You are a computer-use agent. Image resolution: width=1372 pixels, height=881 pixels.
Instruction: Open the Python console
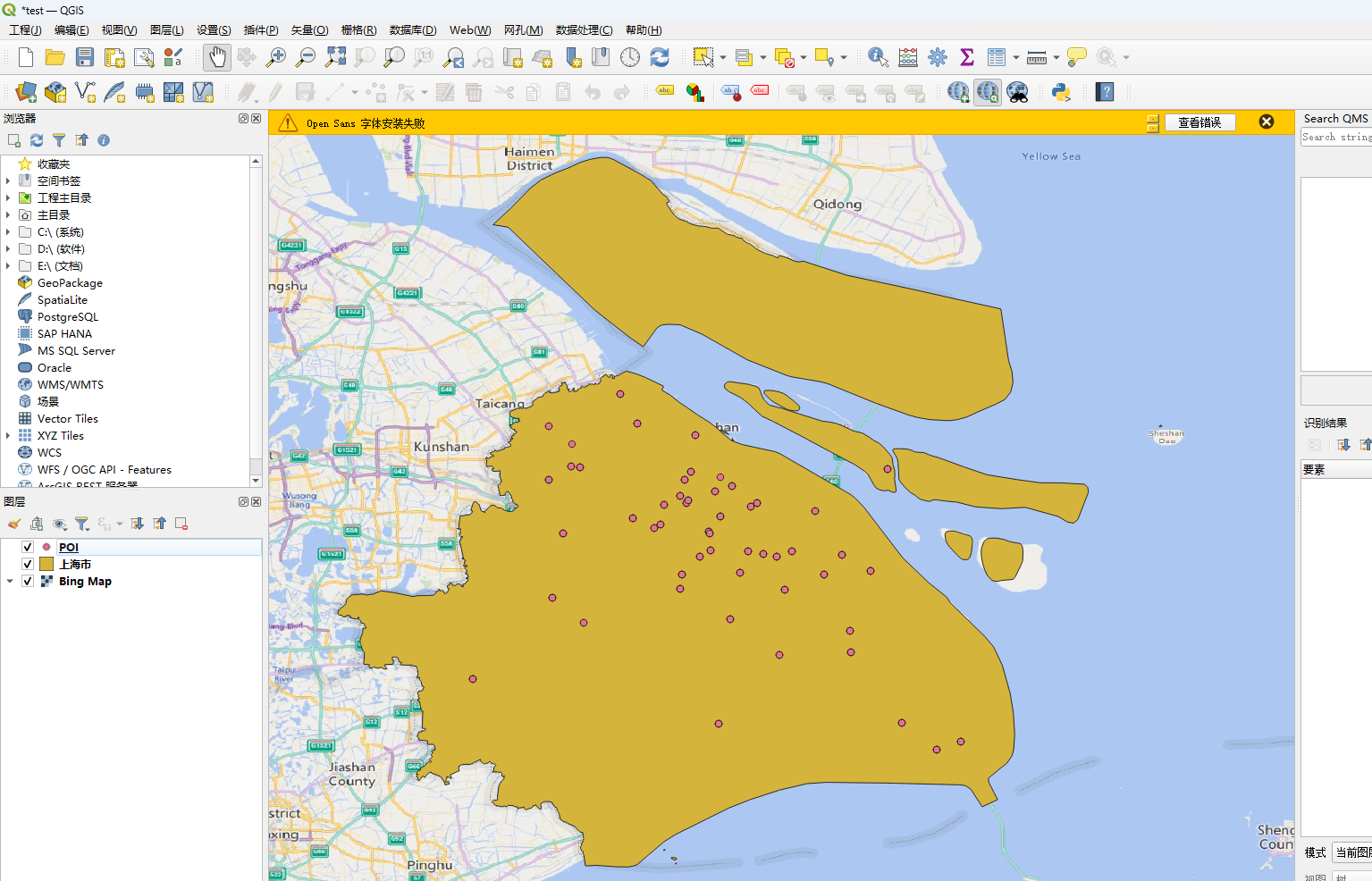pyautogui.click(x=1061, y=92)
